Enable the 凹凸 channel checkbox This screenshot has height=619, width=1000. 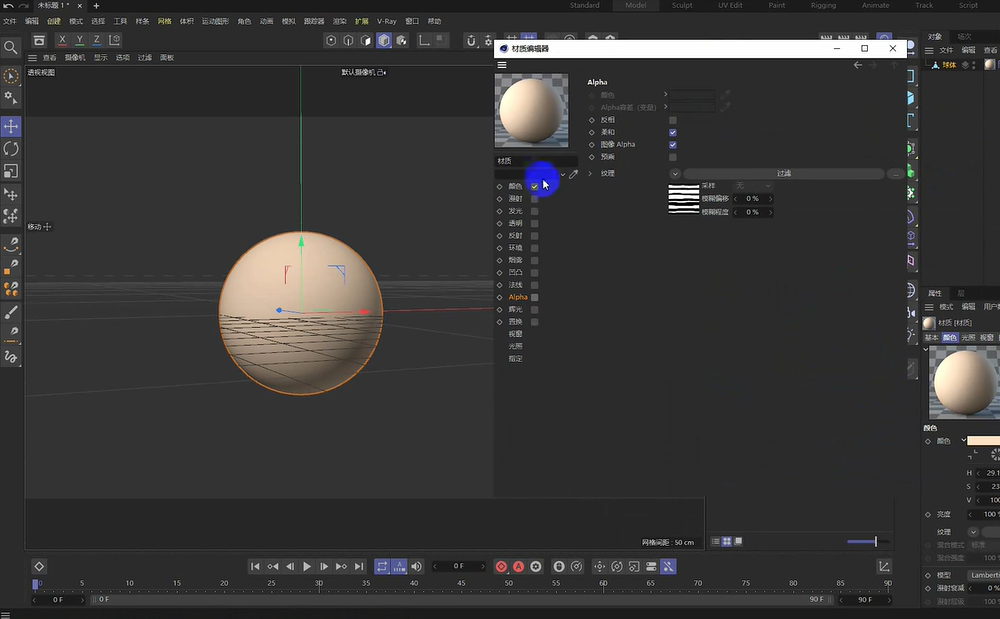pyautogui.click(x=534, y=271)
